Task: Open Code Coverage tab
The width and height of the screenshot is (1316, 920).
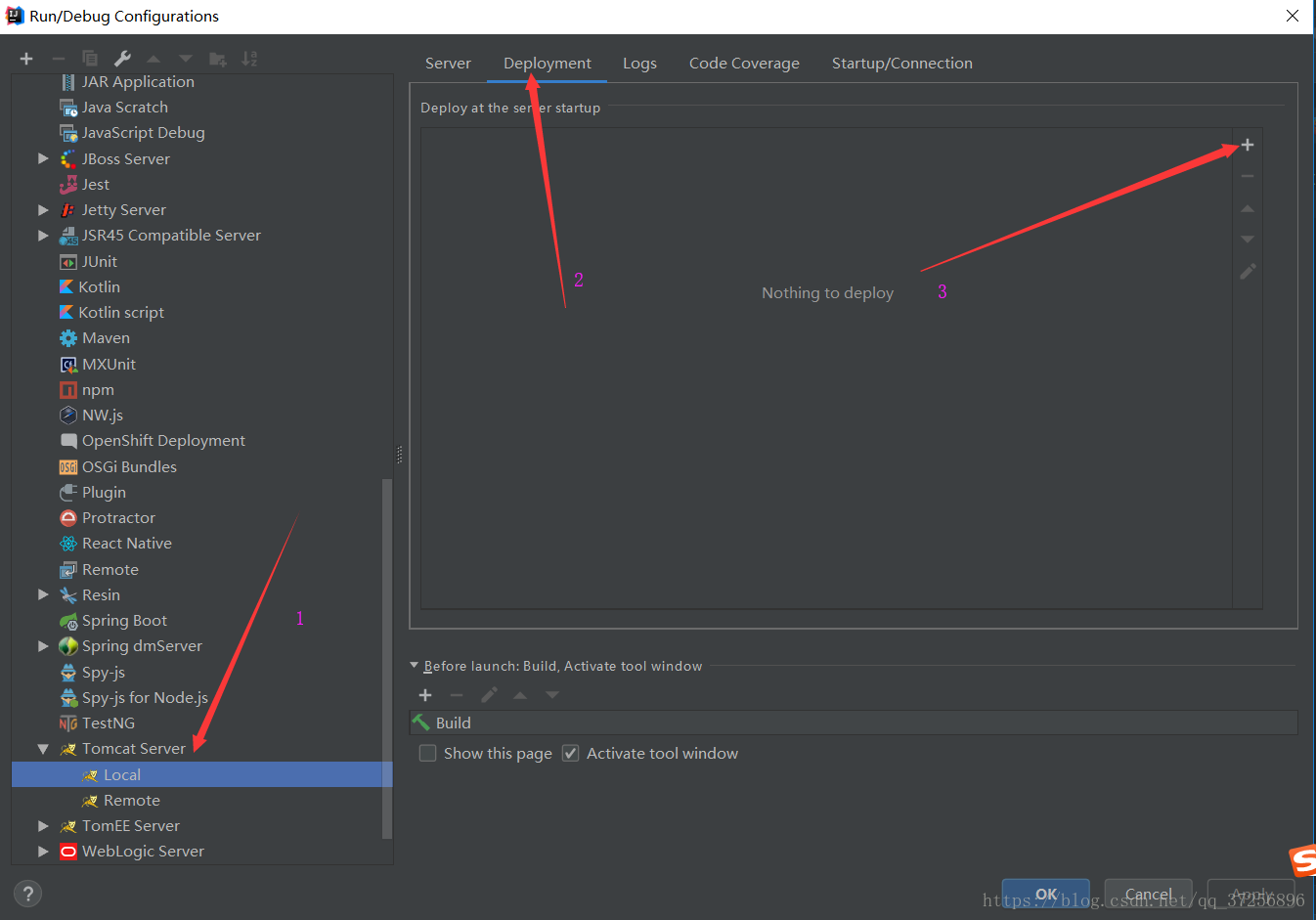Action: point(744,64)
